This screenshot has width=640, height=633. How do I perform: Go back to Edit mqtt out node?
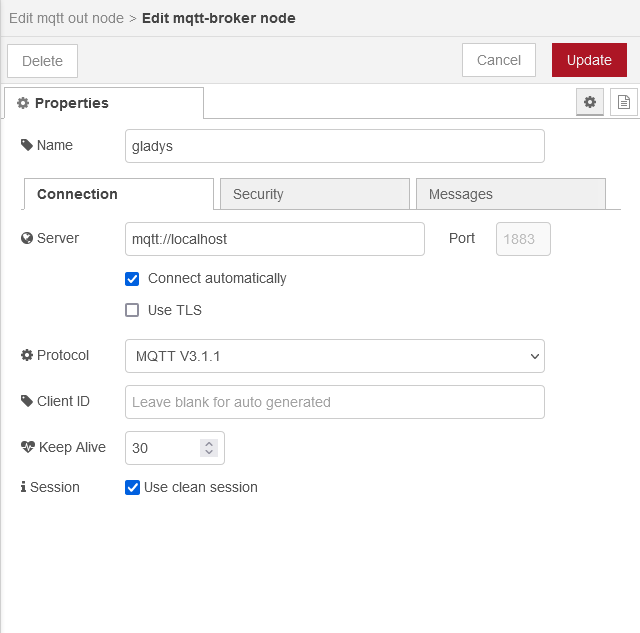click(x=66, y=18)
